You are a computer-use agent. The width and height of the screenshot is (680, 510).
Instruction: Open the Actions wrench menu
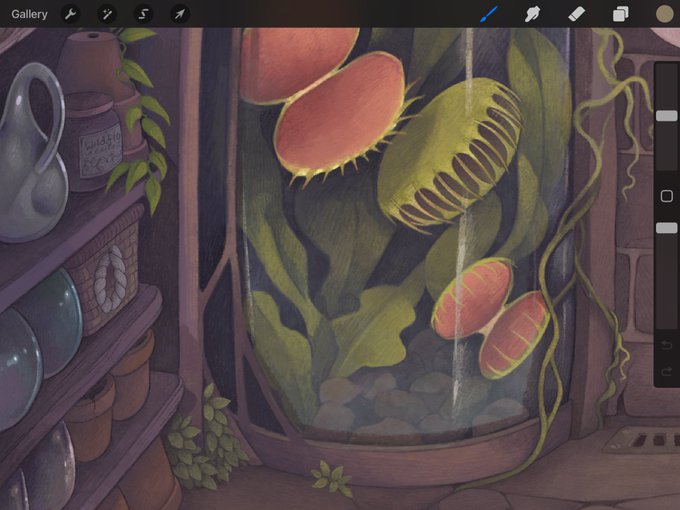point(70,14)
